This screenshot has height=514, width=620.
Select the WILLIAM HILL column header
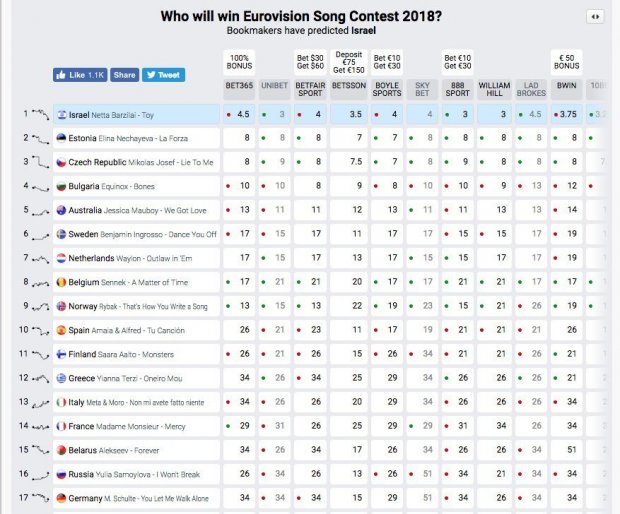pos(494,87)
